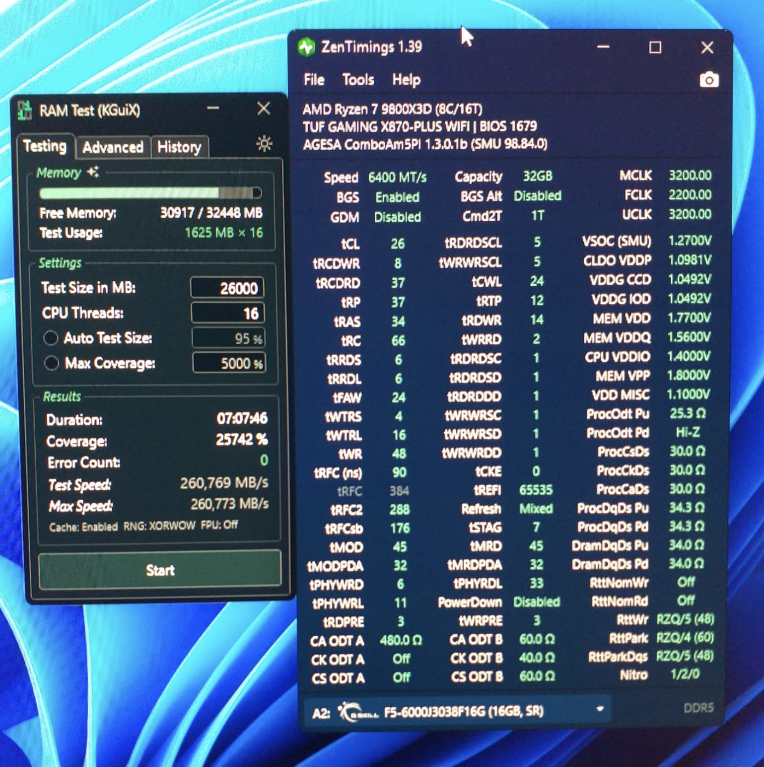This screenshot has width=764, height=767.
Task: Maximize the ZenTimings window
Action: click(655, 47)
